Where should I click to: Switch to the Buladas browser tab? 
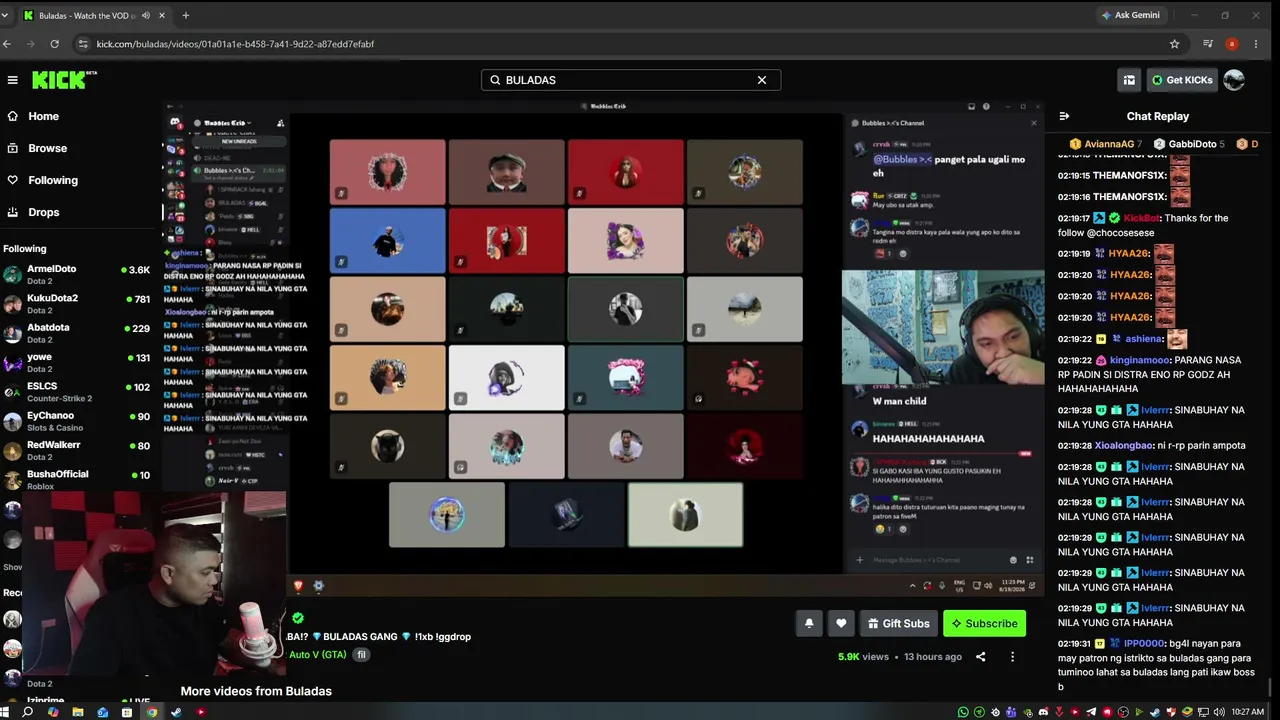pyautogui.click(x=94, y=15)
